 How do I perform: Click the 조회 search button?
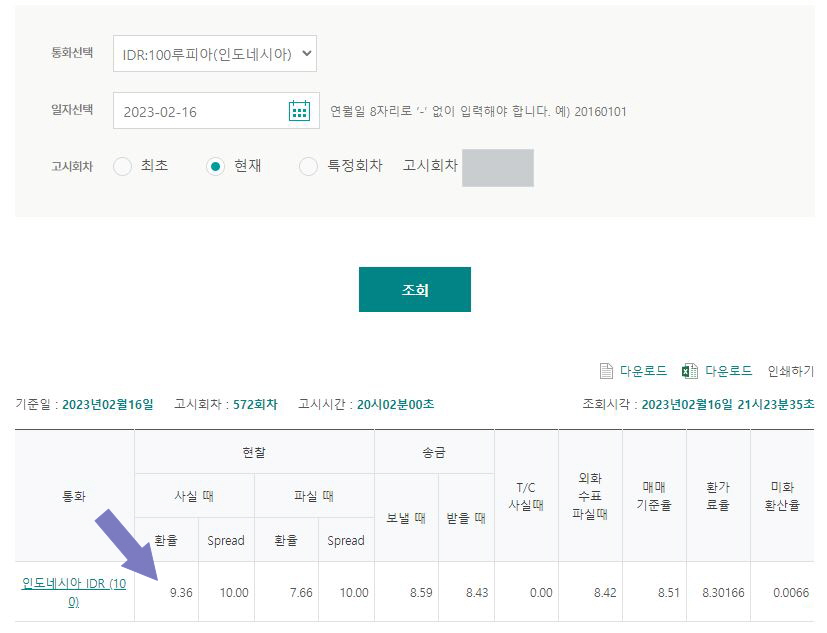tap(415, 289)
